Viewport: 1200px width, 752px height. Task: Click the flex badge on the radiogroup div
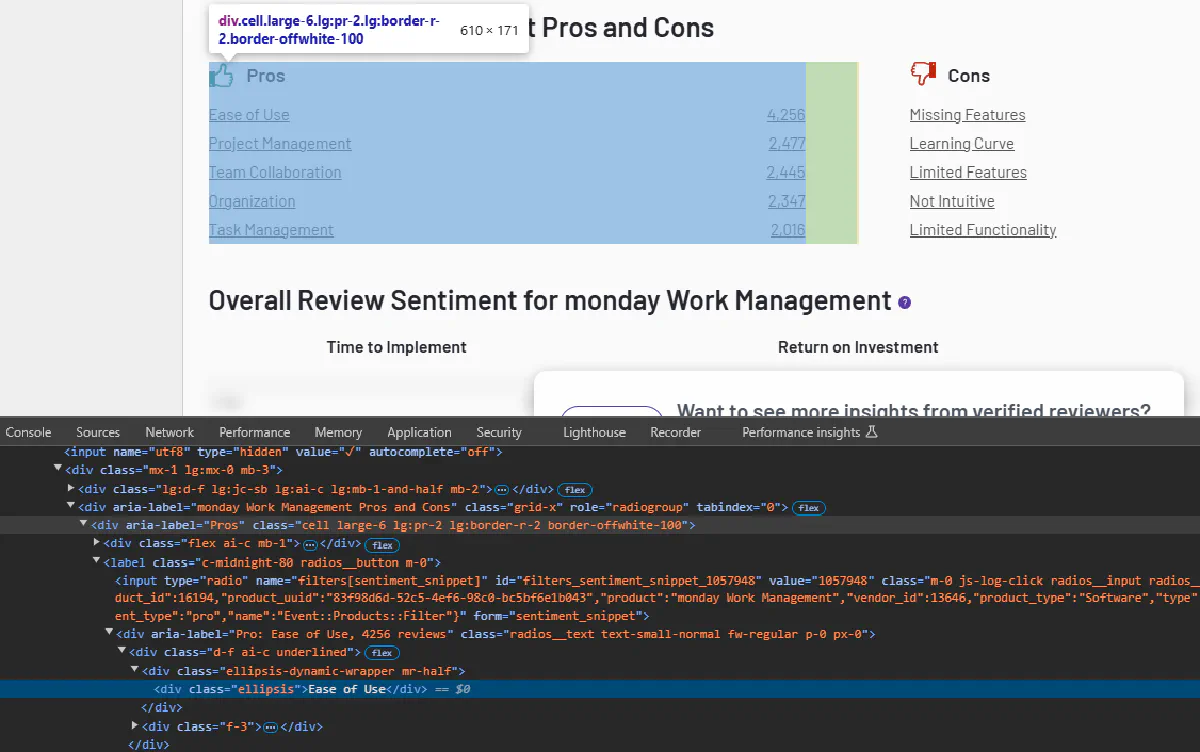click(808, 508)
